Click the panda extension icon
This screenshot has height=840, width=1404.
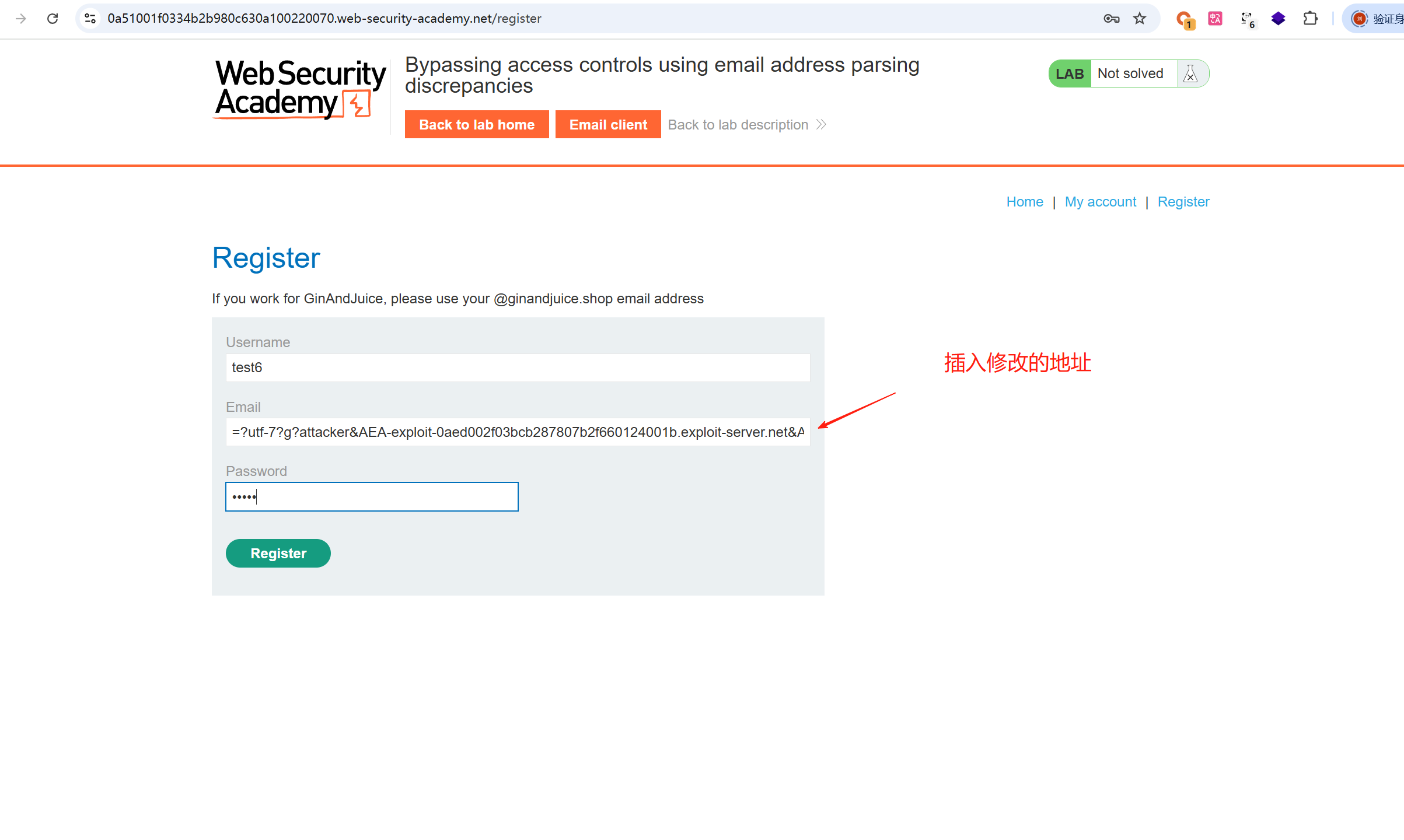1247,19
